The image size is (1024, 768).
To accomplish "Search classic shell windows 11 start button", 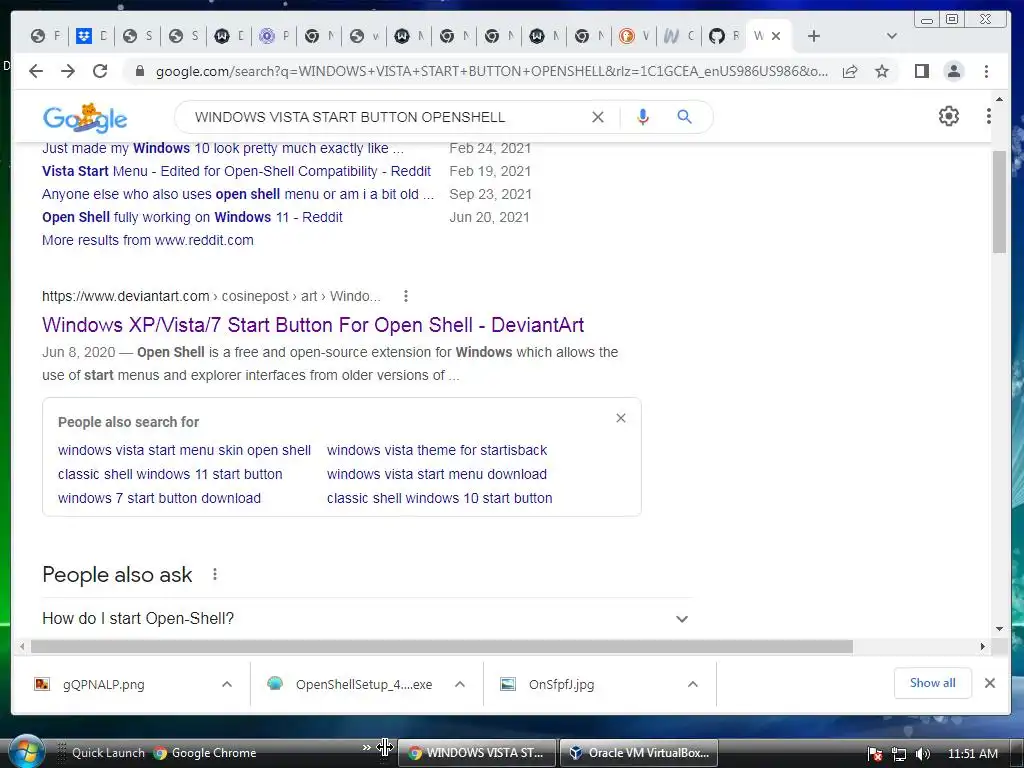I will pyautogui.click(x=170, y=474).
